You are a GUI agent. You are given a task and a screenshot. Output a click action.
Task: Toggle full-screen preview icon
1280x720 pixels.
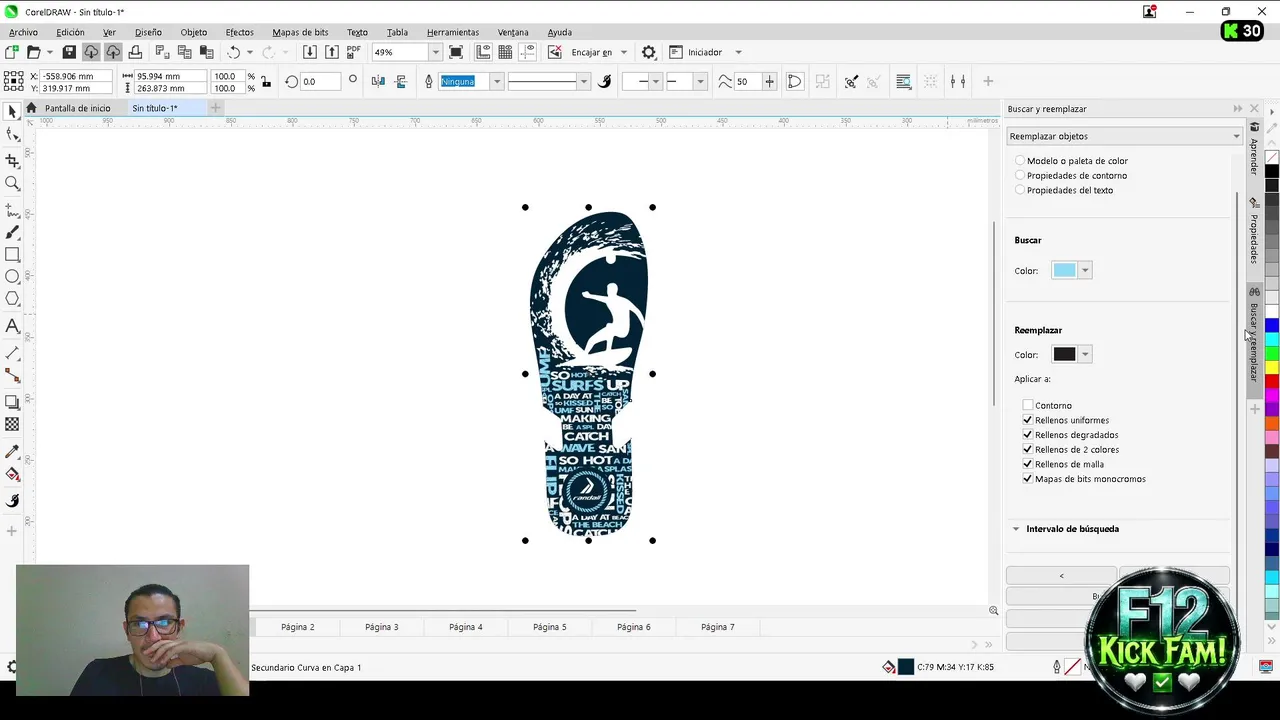pos(456,52)
